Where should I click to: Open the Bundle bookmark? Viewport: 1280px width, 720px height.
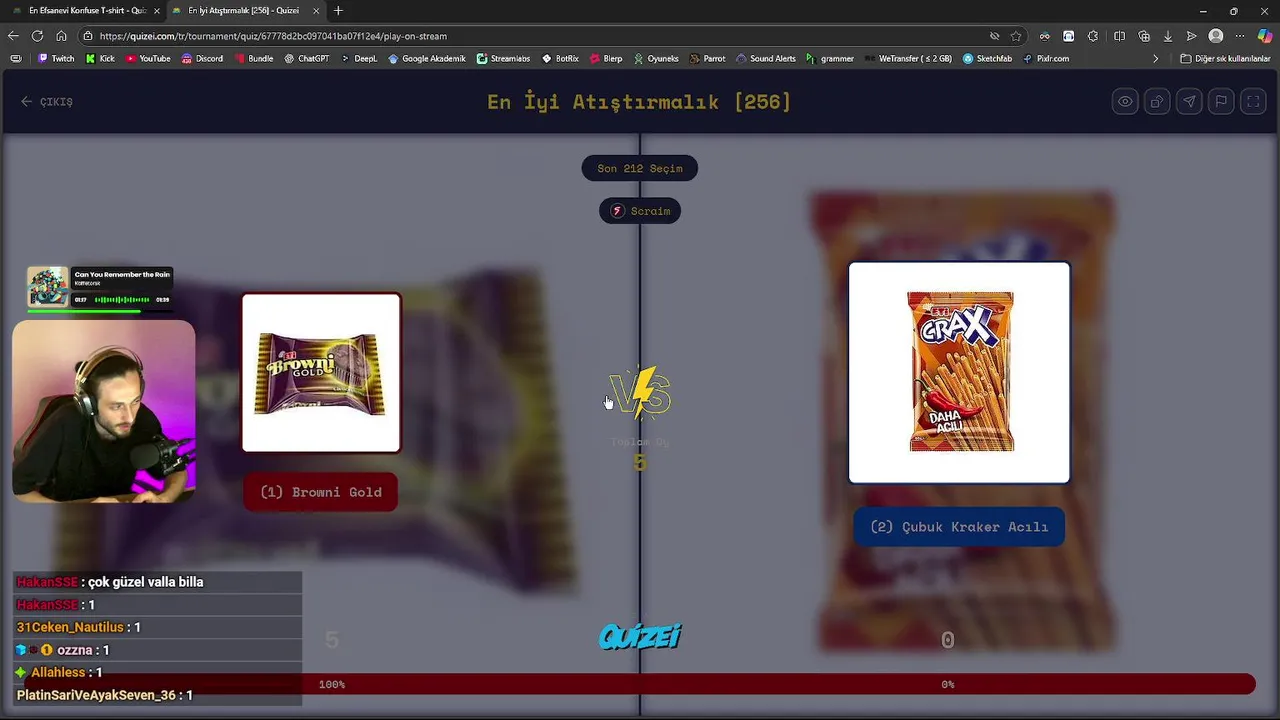[254, 58]
